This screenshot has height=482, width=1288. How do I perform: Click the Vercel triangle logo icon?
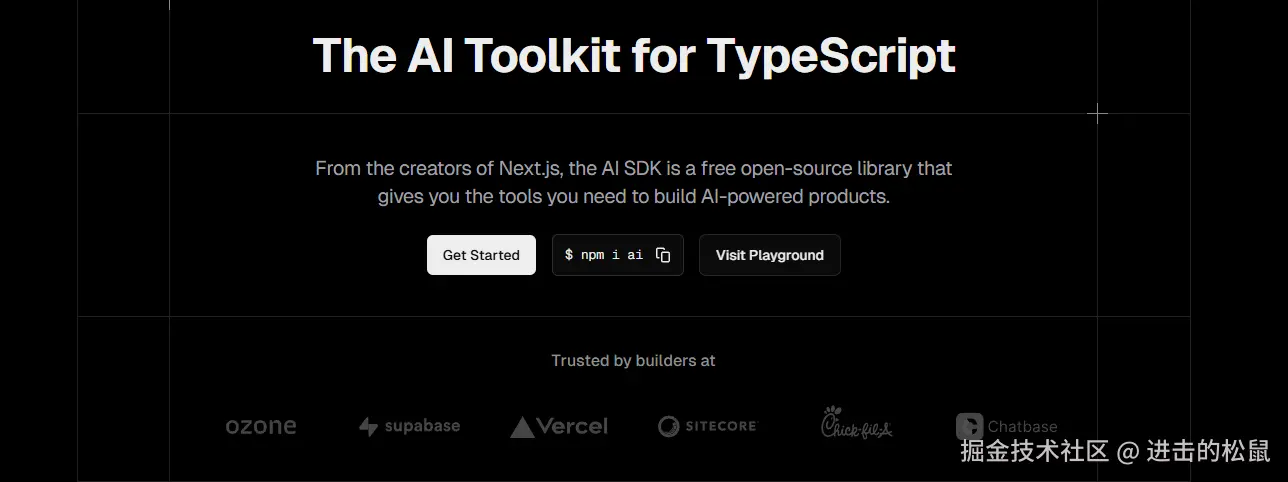[522, 427]
